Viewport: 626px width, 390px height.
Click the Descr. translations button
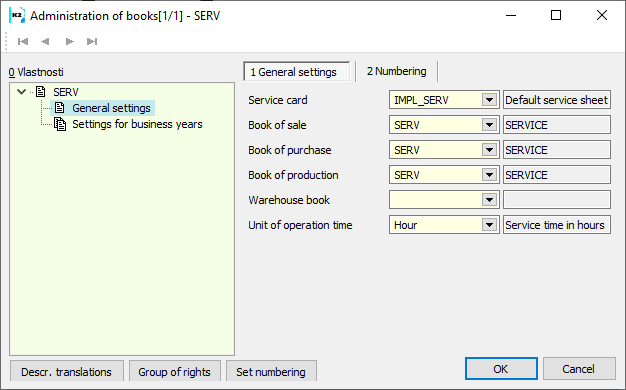coord(67,371)
